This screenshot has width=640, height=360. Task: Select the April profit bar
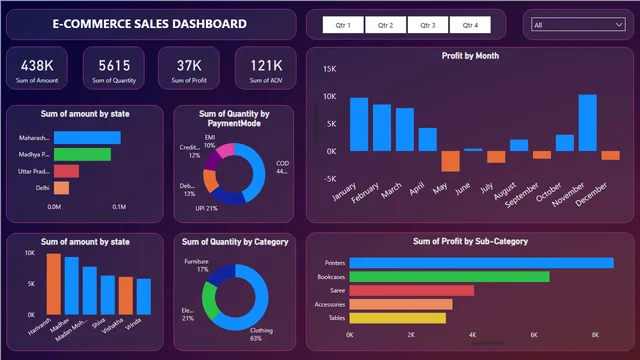[428, 140]
